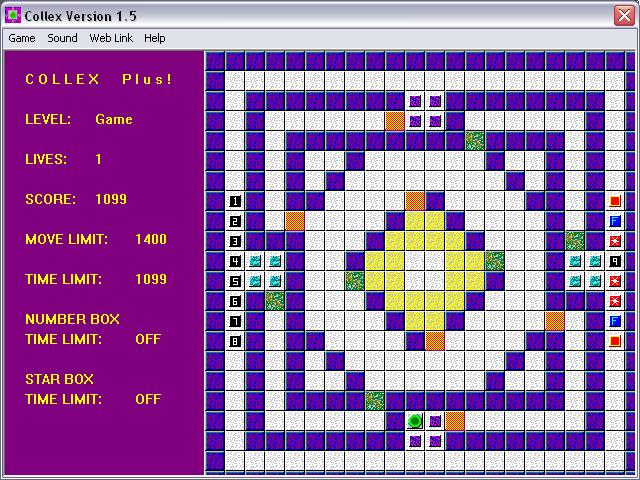Open the Help menu
Screen dimensions: 640x480
[155, 38]
